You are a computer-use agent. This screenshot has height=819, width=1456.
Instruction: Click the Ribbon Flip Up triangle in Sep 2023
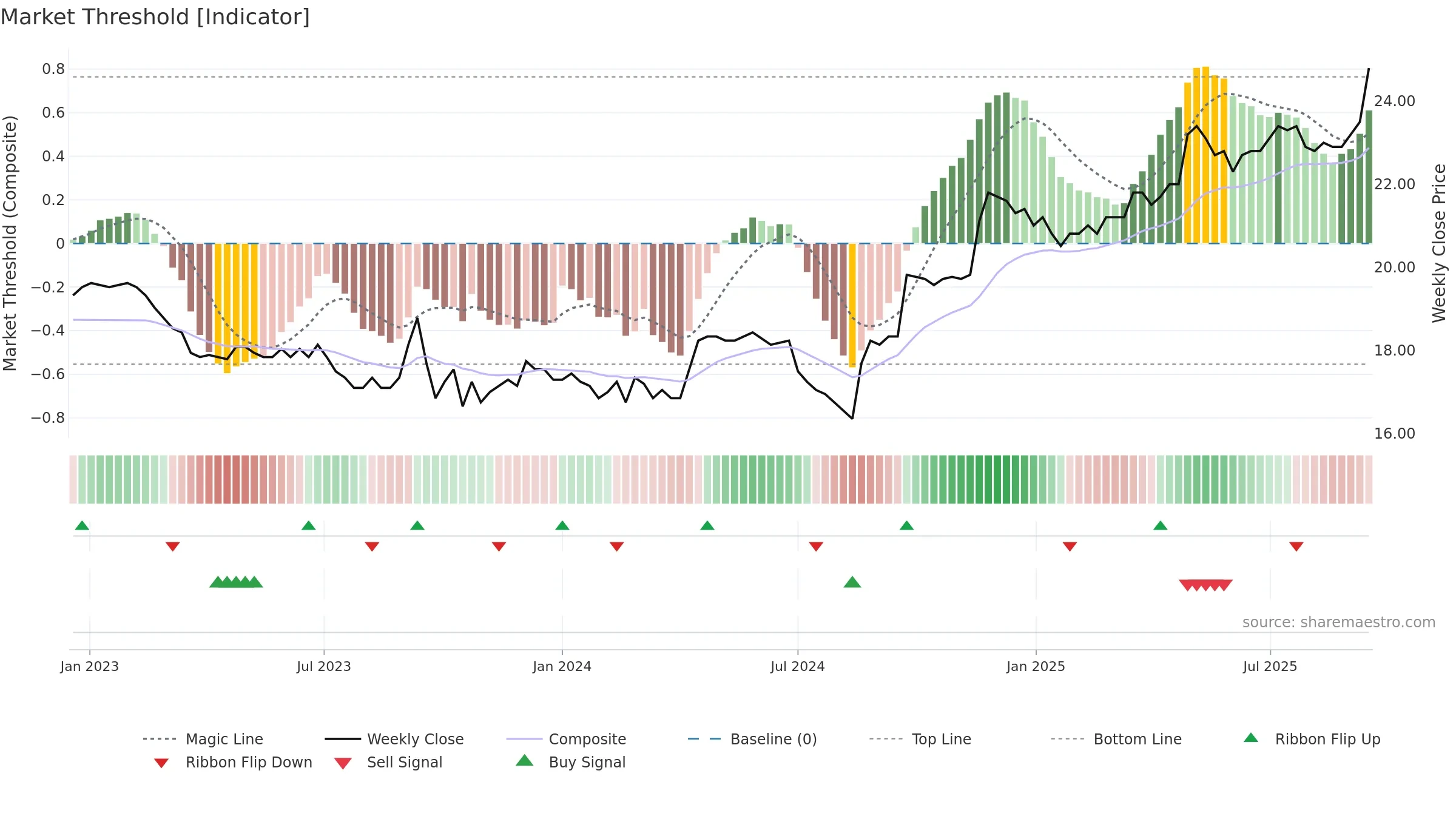pyautogui.click(x=417, y=525)
